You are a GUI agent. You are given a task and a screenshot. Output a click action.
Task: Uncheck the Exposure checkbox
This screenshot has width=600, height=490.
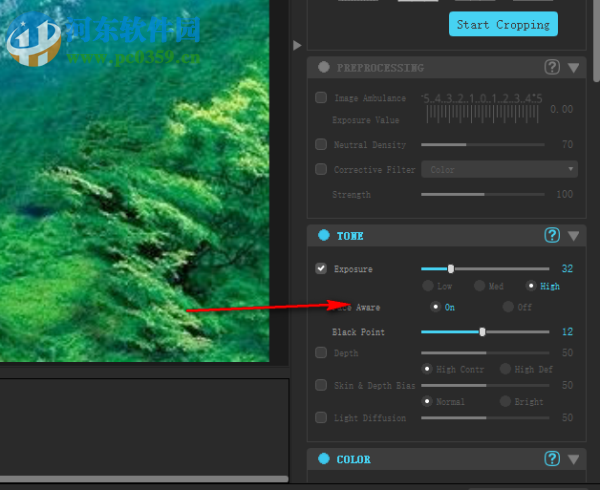pyautogui.click(x=321, y=269)
